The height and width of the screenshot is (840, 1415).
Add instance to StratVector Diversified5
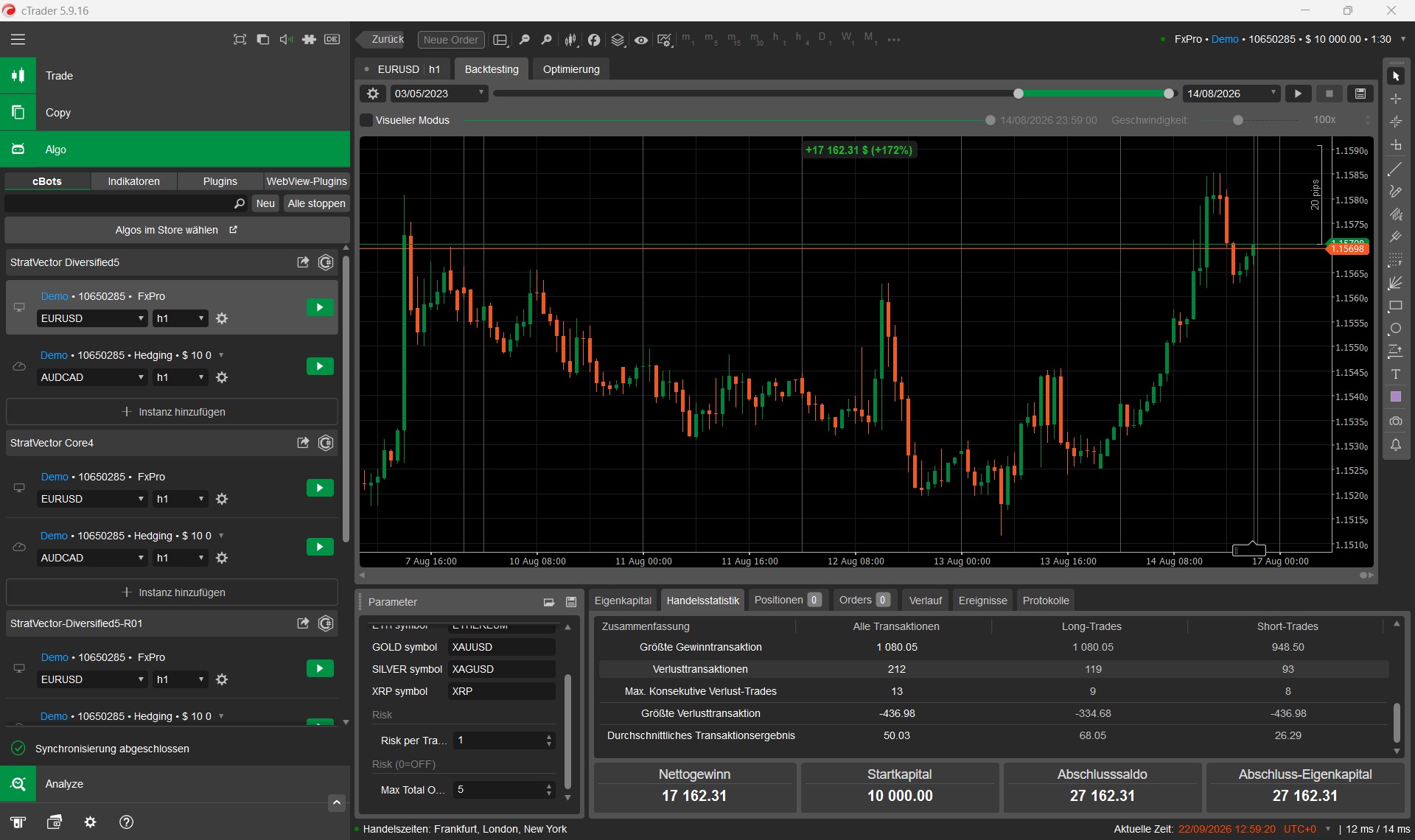[x=172, y=412]
